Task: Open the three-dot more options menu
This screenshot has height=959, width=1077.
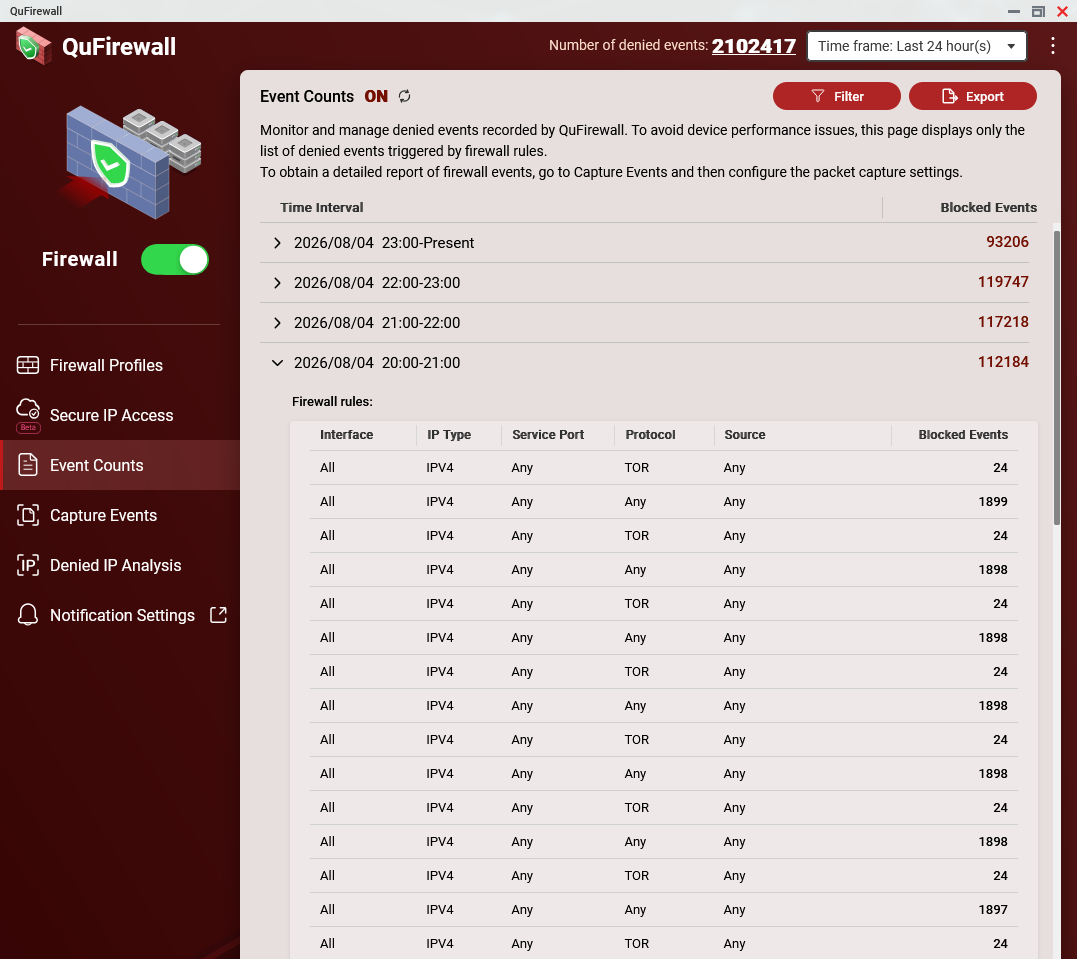Action: coord(1052,46)
